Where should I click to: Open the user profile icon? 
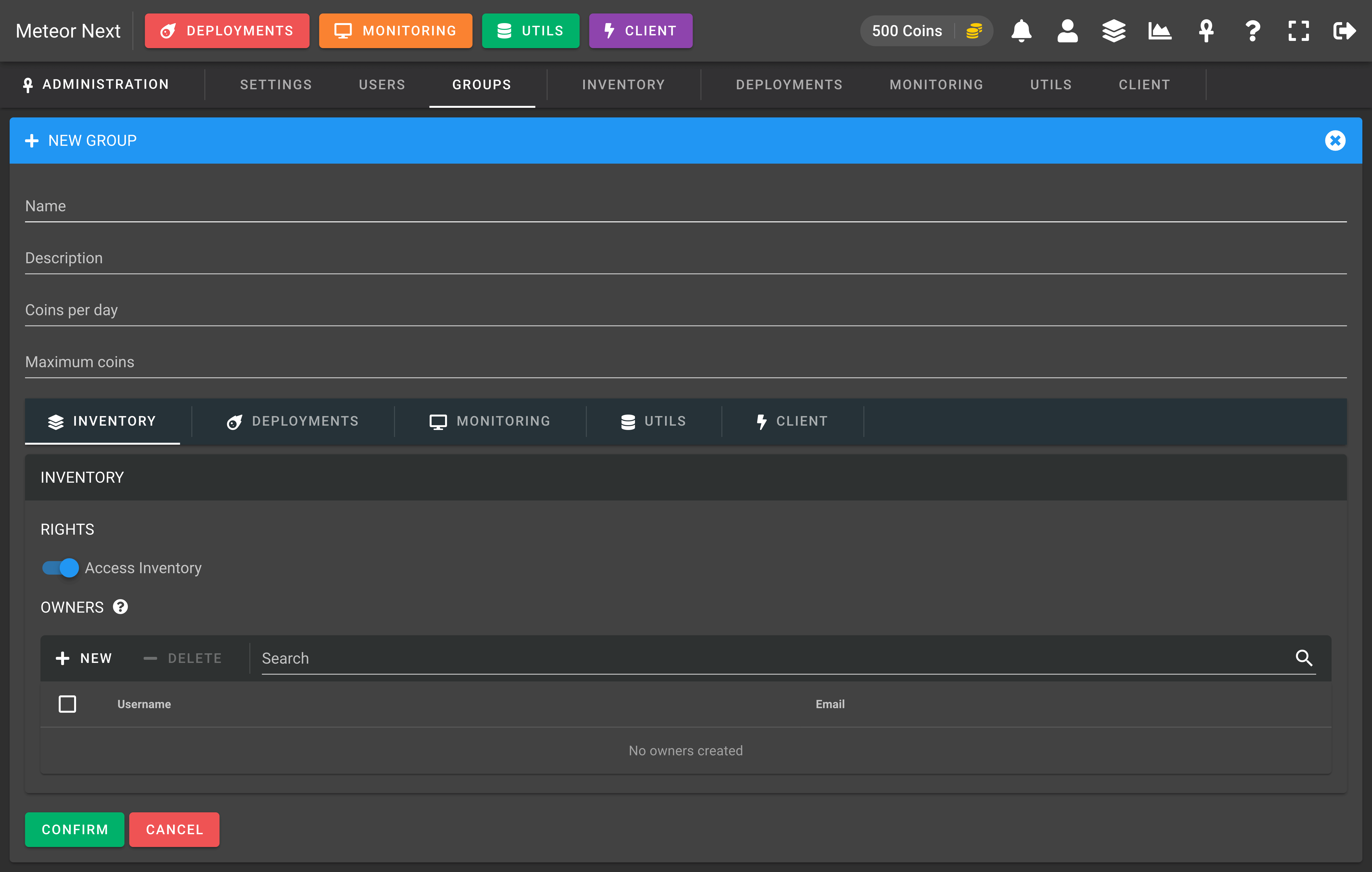(1067, 31)
